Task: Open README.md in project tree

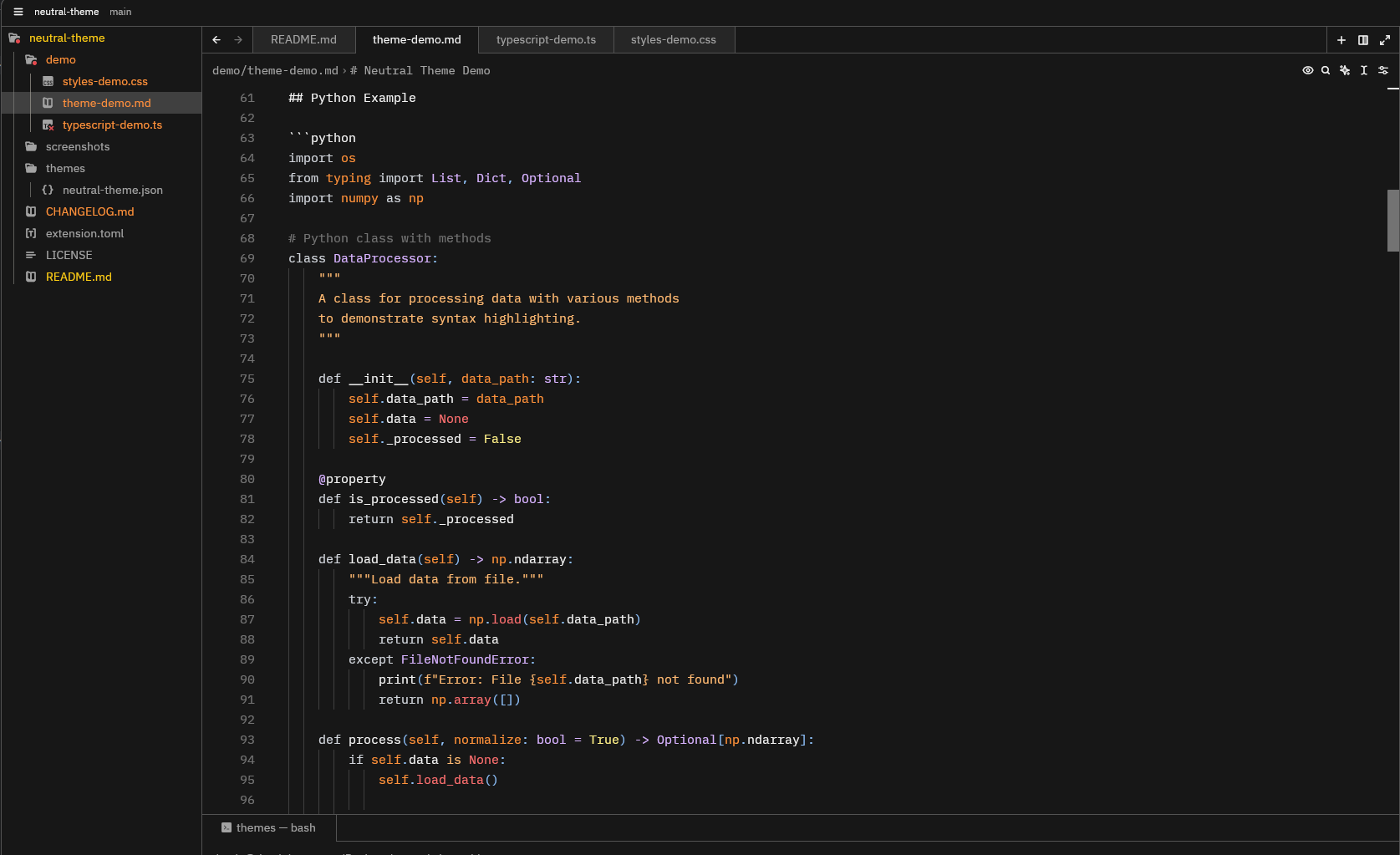Action: pos(79,277)
